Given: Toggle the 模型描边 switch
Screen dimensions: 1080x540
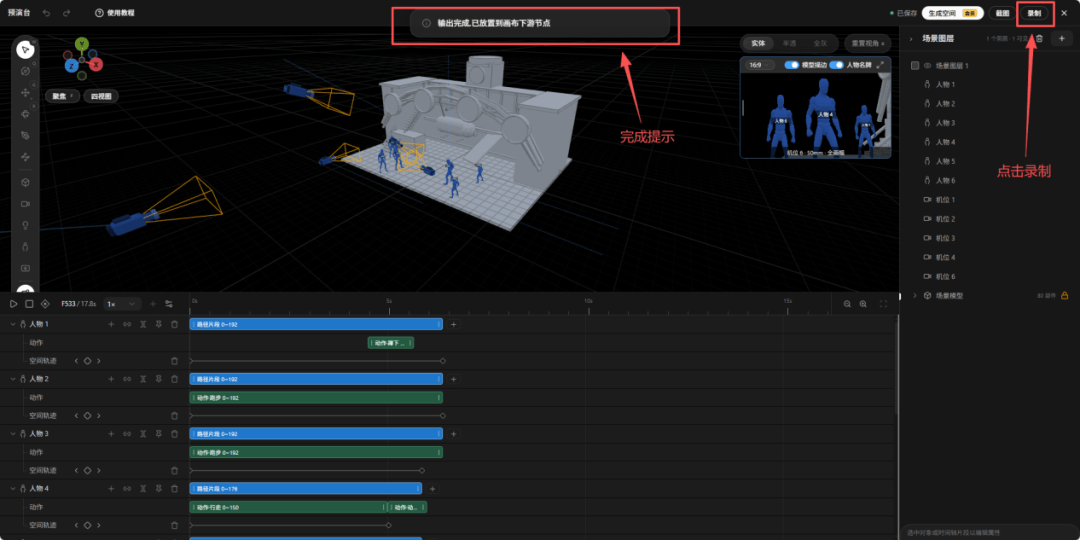Looking at the screenshot, I should (x=792, y=65).
